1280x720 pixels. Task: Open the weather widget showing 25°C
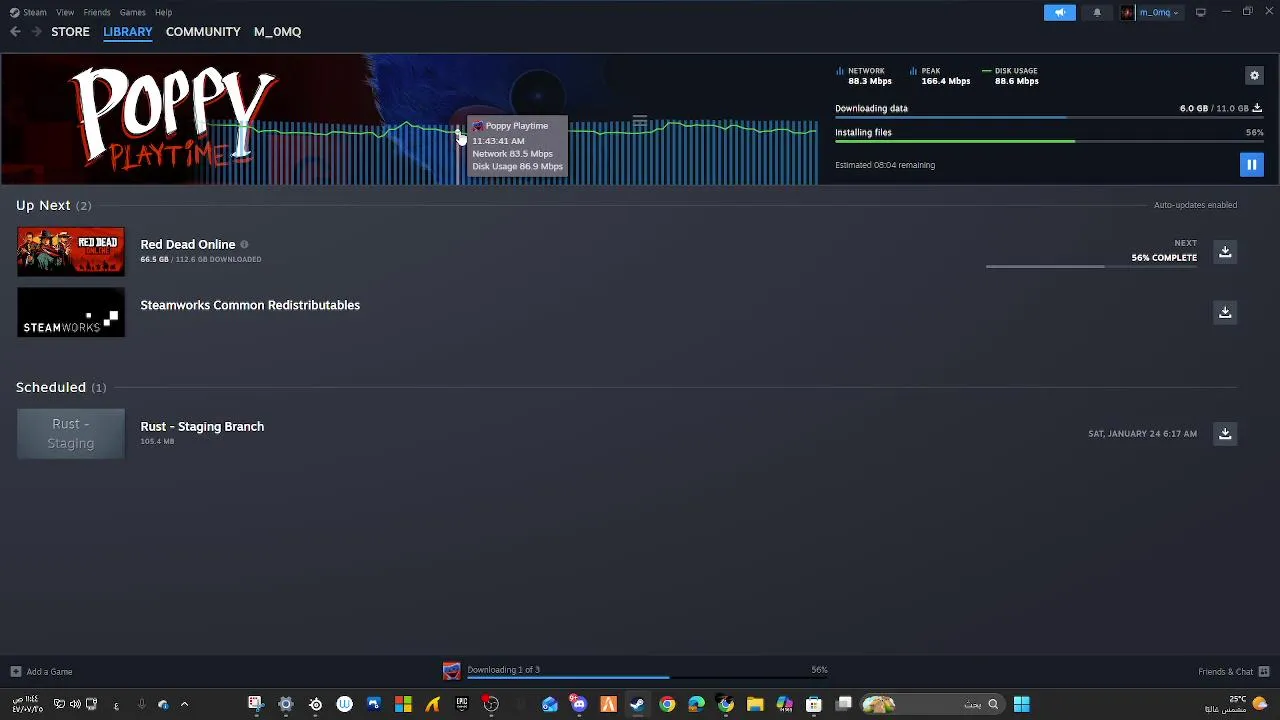coord(1237,704)
